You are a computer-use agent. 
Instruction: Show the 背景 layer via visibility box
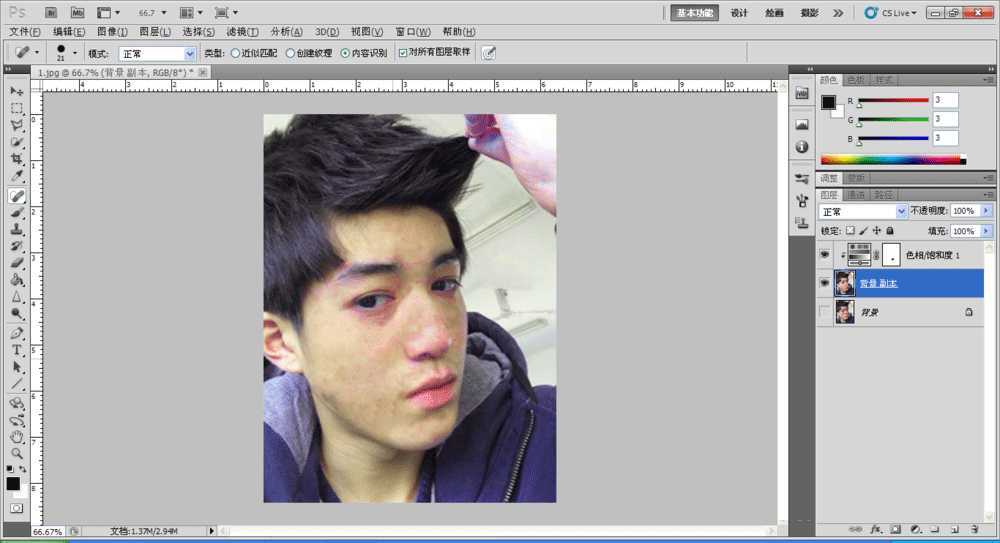824,313
